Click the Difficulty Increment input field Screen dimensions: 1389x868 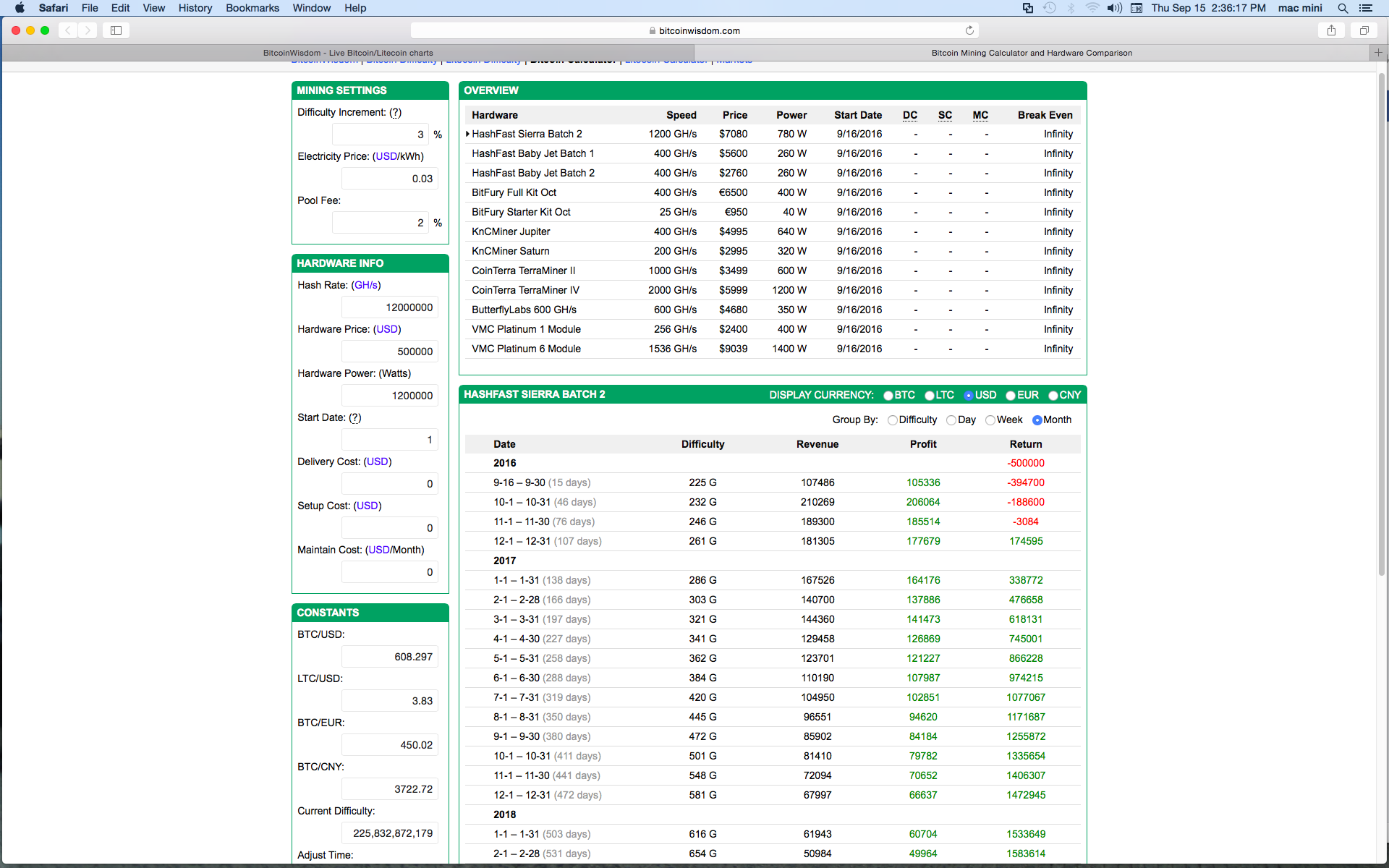click(x=381, y=135)
